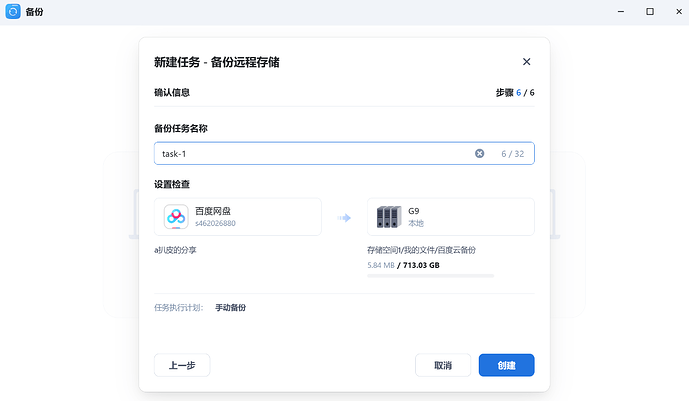The width and height of the screenshot is (689, 401).
Task: Close the 备份 application window
Action: [x=676, y=11]
